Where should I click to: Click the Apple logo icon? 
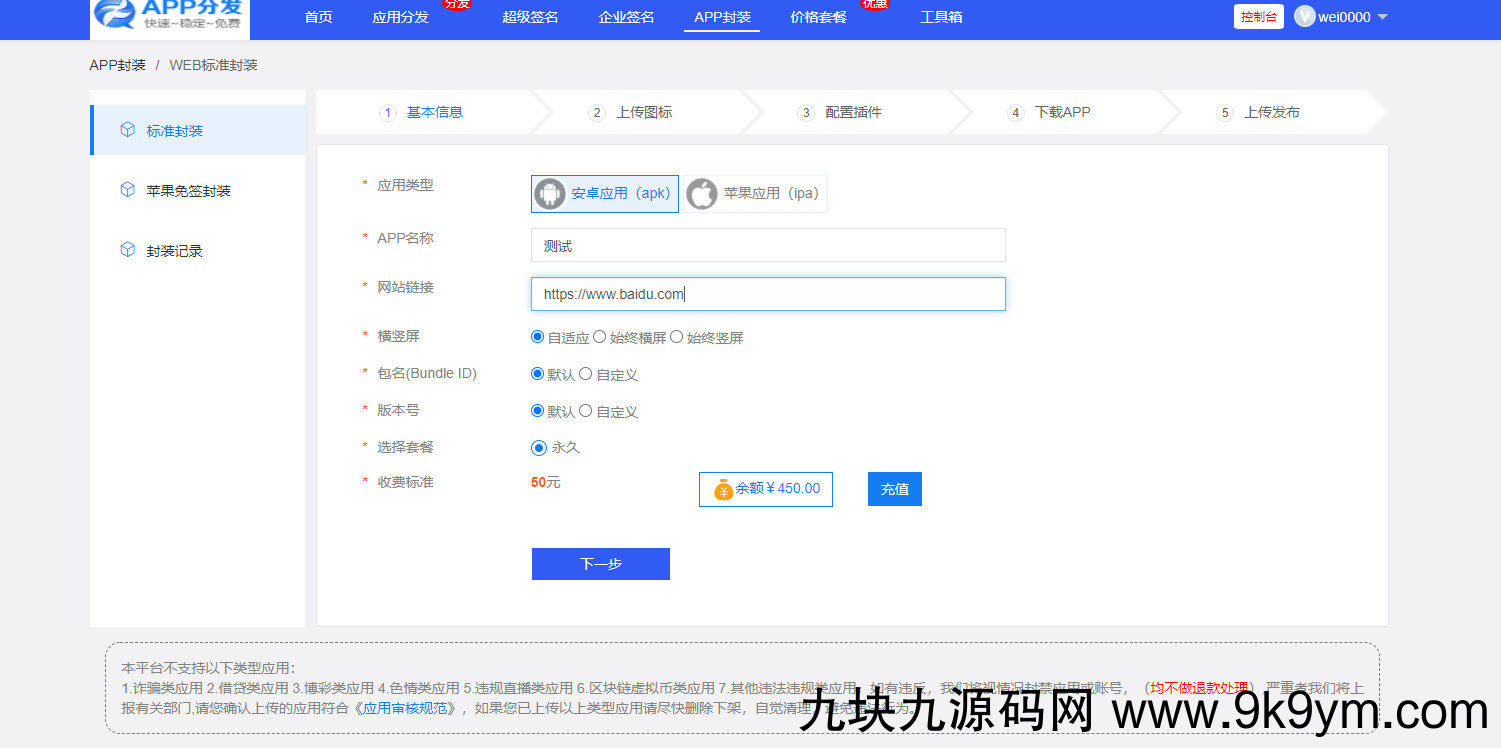pyautogui.click(x=702, y=194)
